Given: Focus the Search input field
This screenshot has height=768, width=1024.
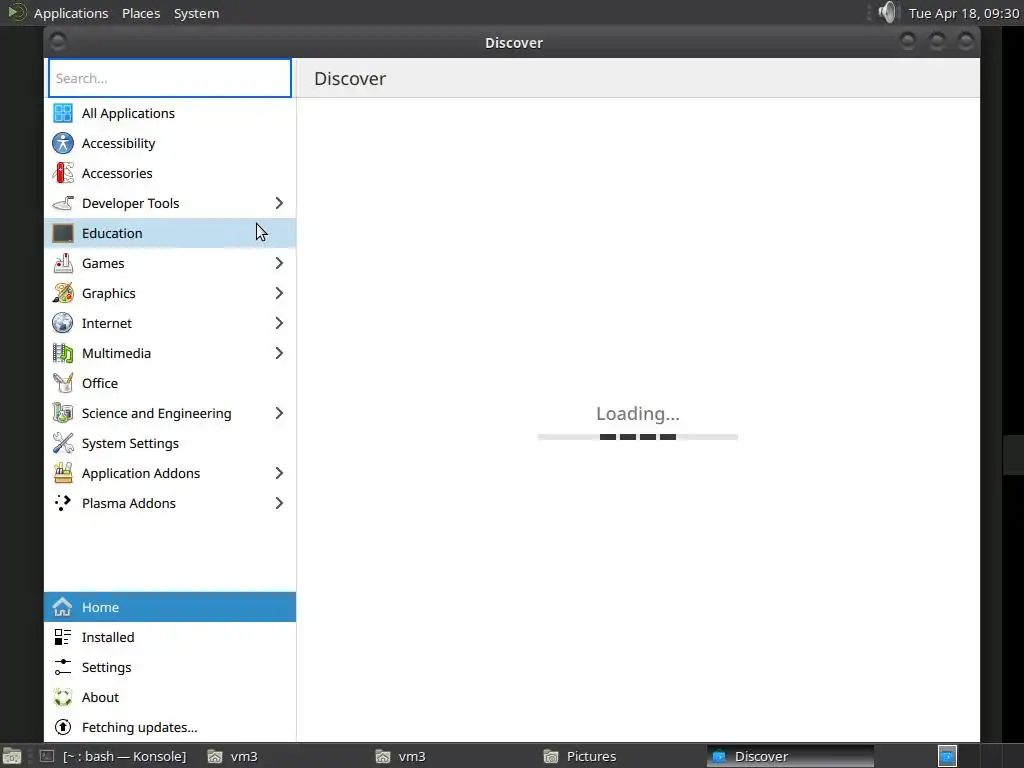Looking at the screenshot, I should pos(170,78).
